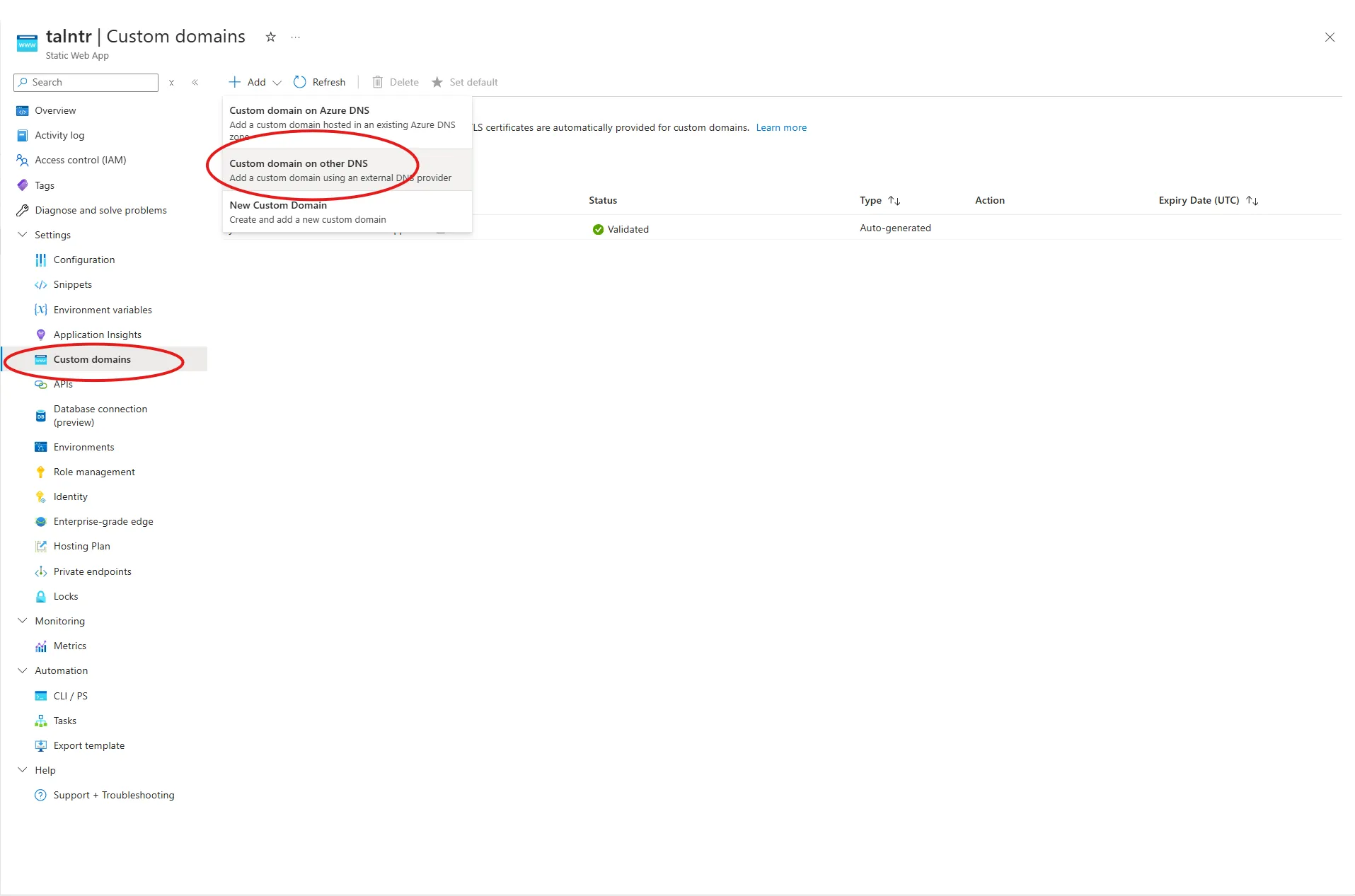
Task: Favorite this page with the star icon
Action: [270, 37]
